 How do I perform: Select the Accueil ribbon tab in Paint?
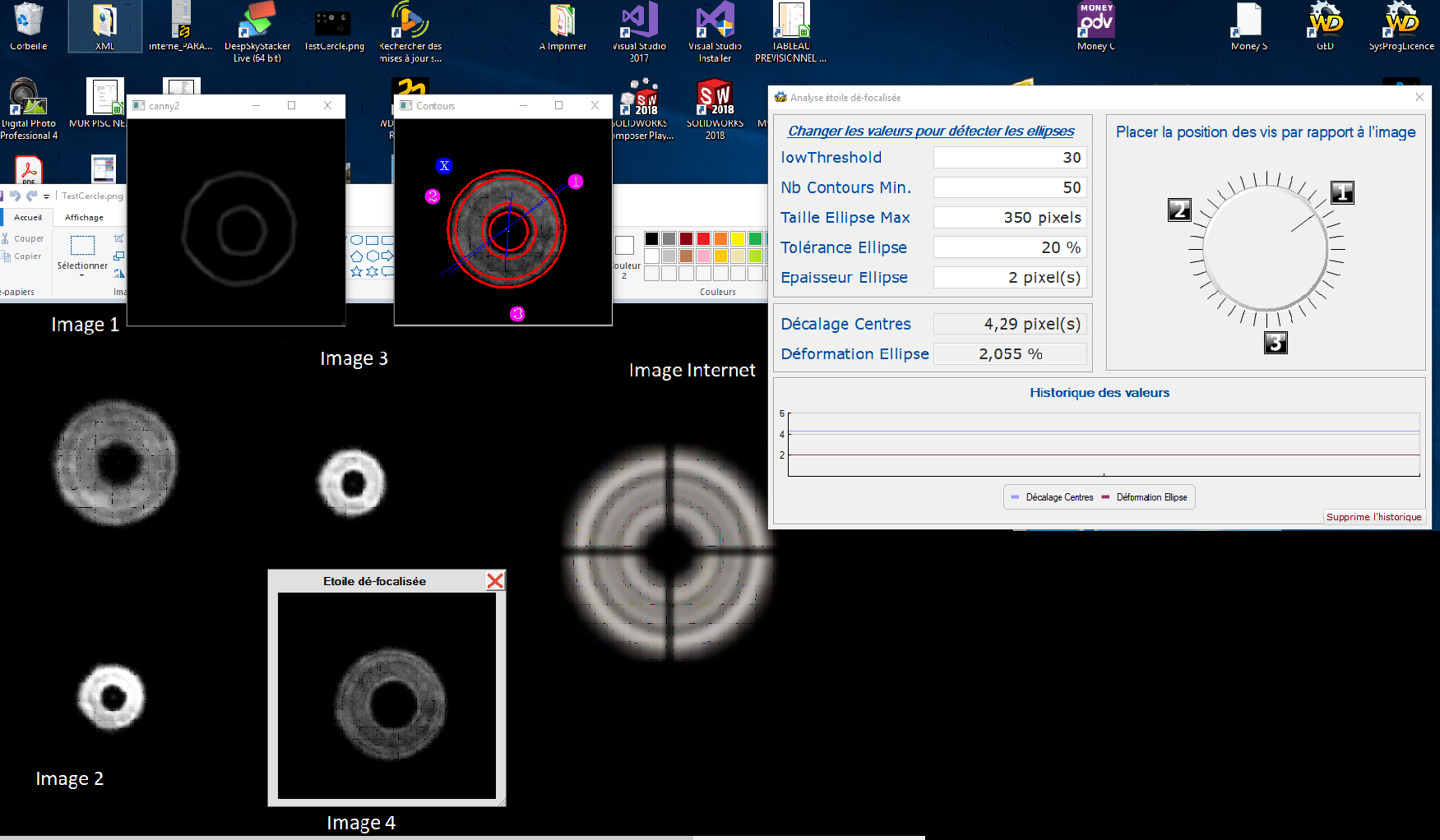(x=28, y=218)
